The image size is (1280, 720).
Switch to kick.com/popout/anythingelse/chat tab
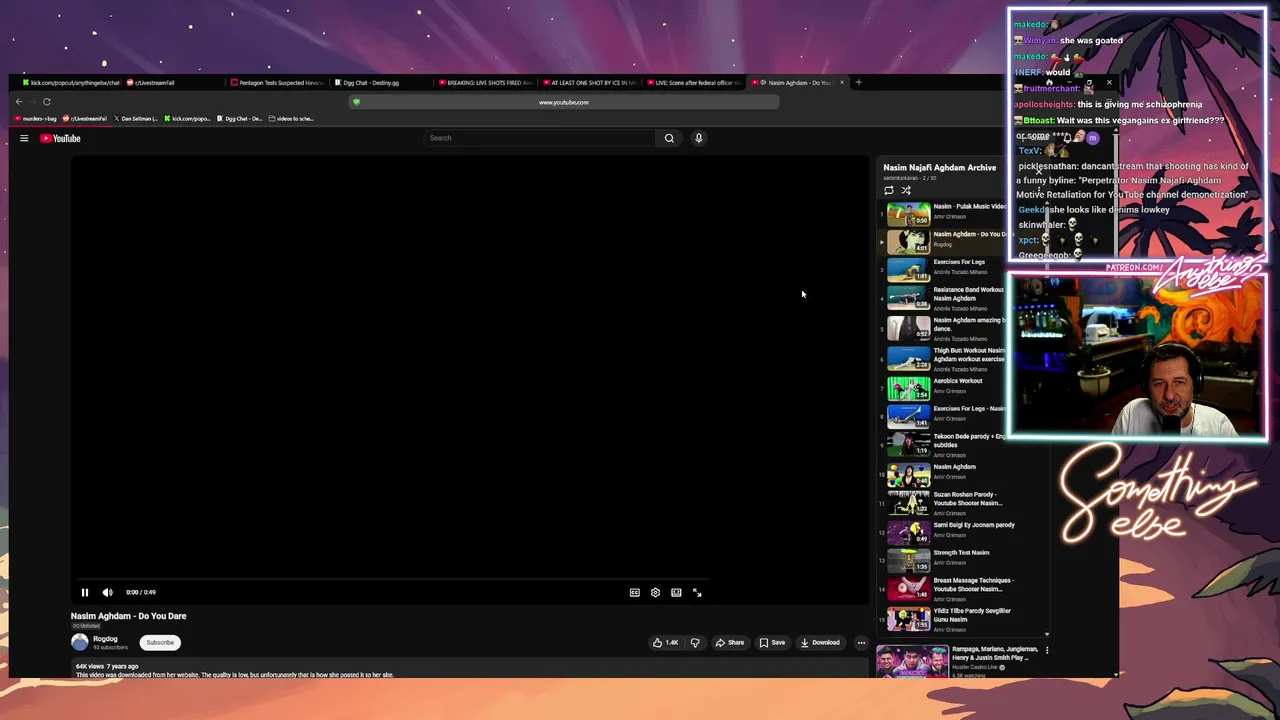click(70, 83)
